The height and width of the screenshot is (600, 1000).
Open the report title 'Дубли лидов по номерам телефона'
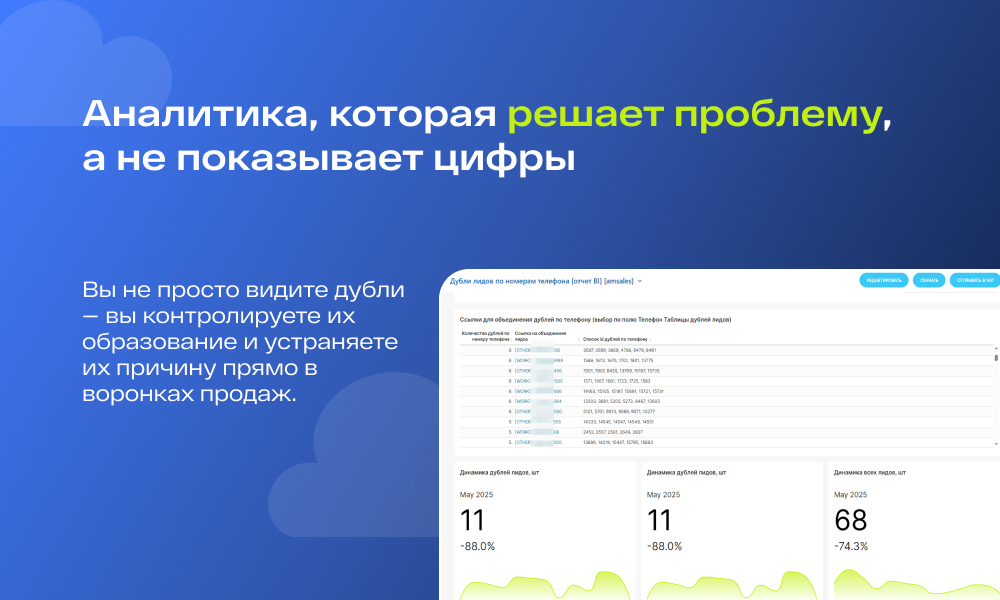541,281
